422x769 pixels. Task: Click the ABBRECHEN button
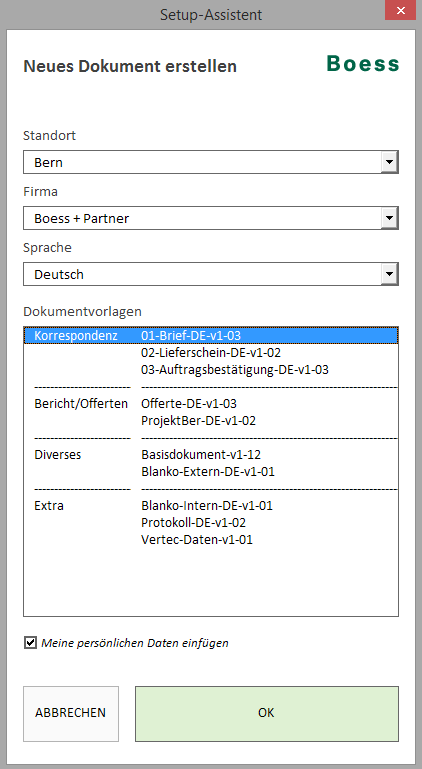click(x=71, y=713)
